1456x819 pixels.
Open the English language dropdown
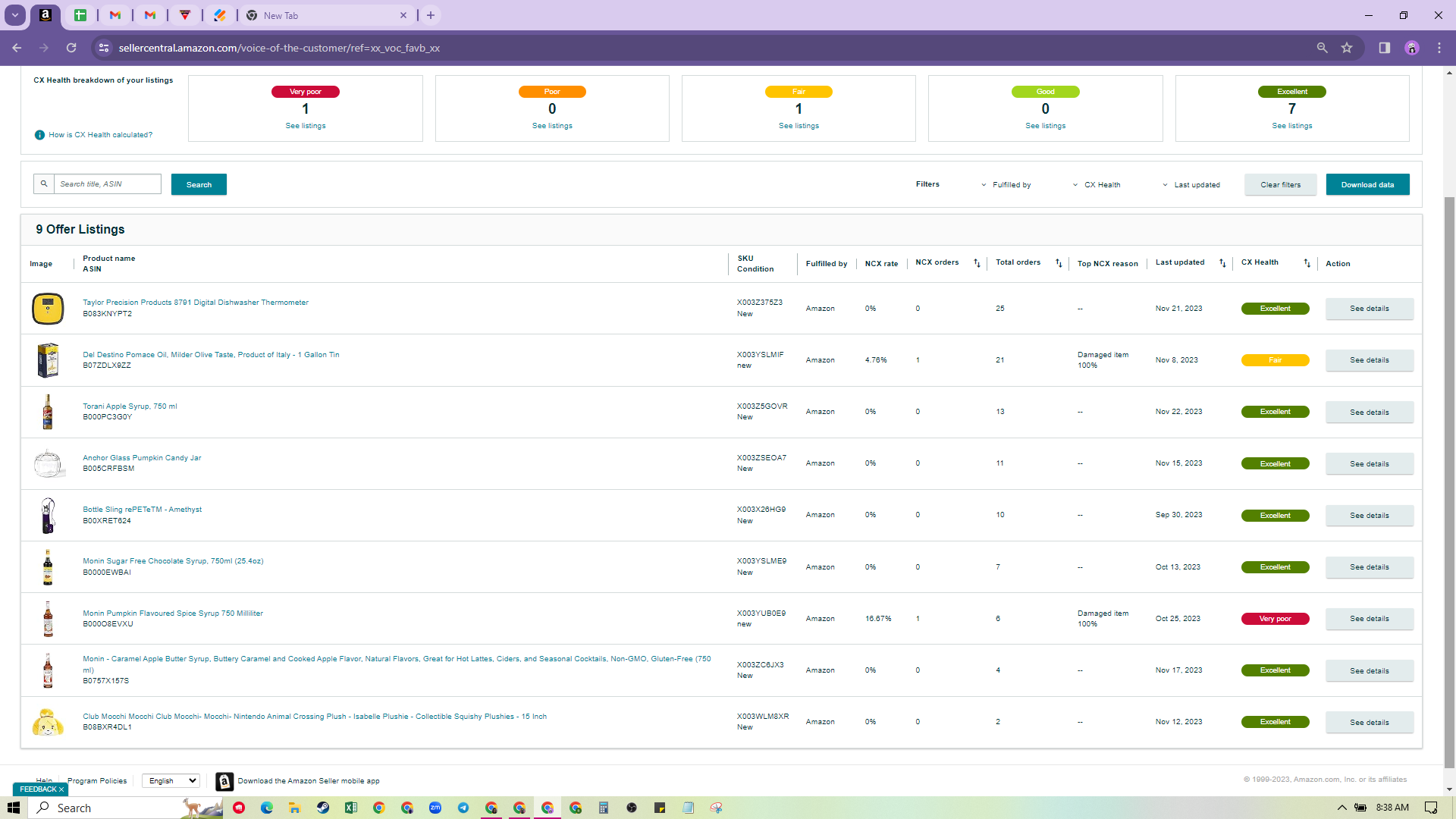pyautogui.click(x=171, y=780)
